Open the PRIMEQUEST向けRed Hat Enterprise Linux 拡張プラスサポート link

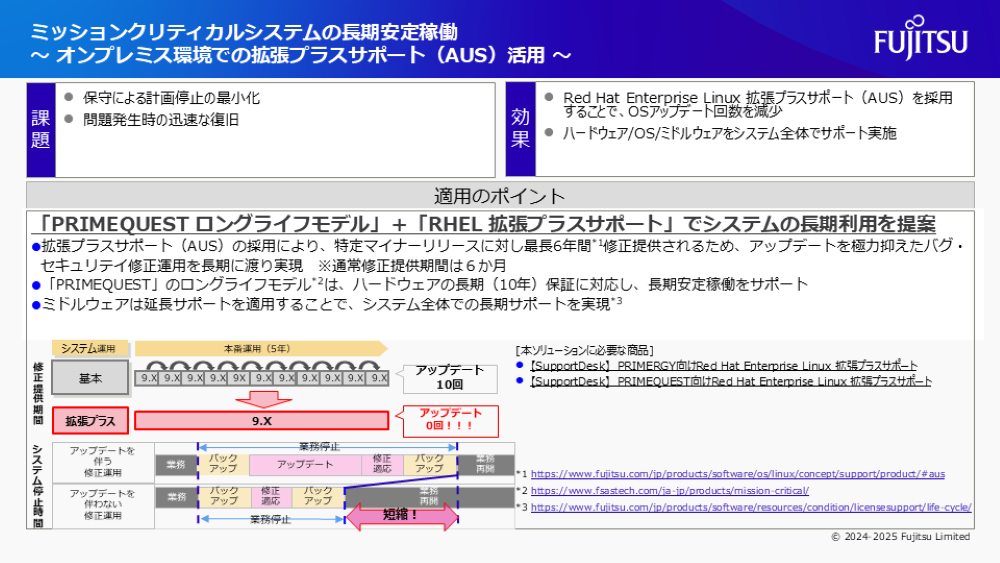click(x=731, y=381)
